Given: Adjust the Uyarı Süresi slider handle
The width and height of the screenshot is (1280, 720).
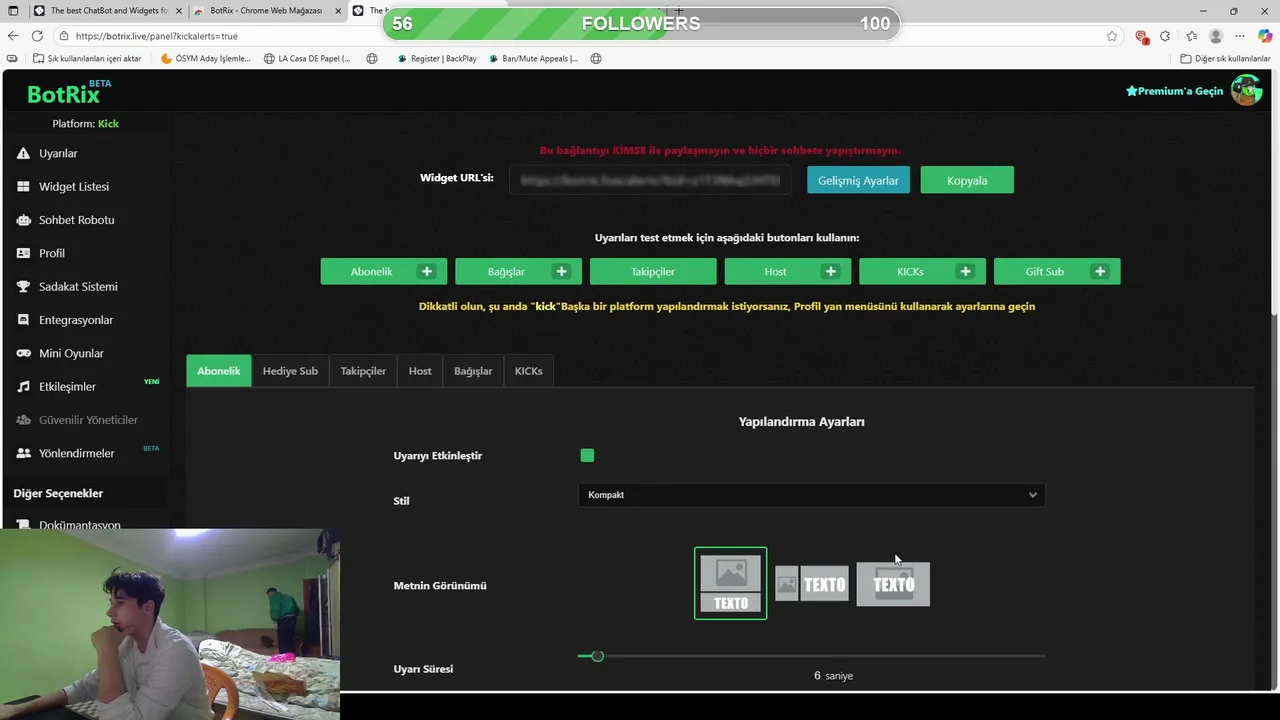Looking at the screenshot, I should pyautogui.click(x=597, y=656).
